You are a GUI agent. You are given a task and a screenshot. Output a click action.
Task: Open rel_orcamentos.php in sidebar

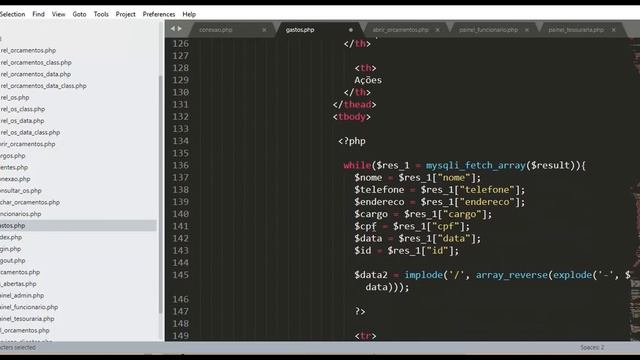[28, 51]
